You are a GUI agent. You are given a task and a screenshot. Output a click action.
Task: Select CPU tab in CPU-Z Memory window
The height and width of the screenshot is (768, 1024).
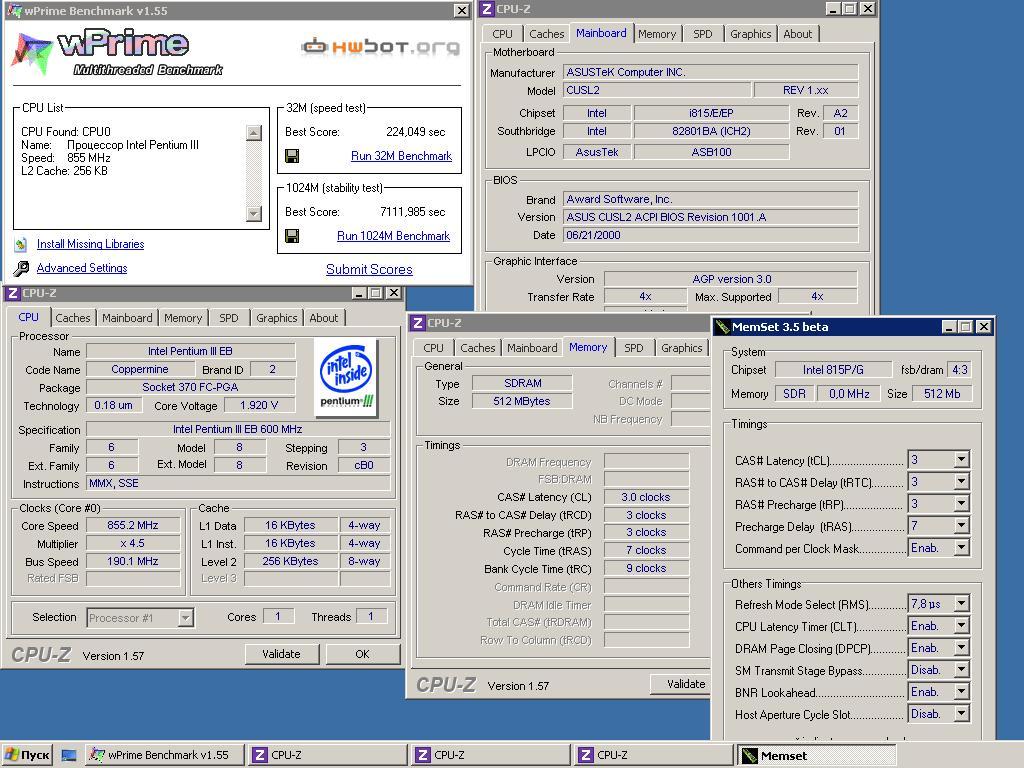[x=433, y=348]
